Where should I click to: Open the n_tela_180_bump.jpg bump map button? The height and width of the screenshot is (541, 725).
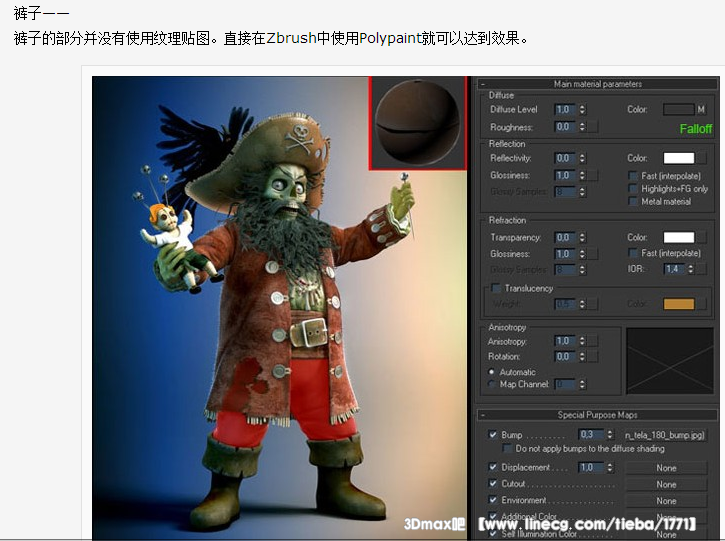click(x=665, y=435)
